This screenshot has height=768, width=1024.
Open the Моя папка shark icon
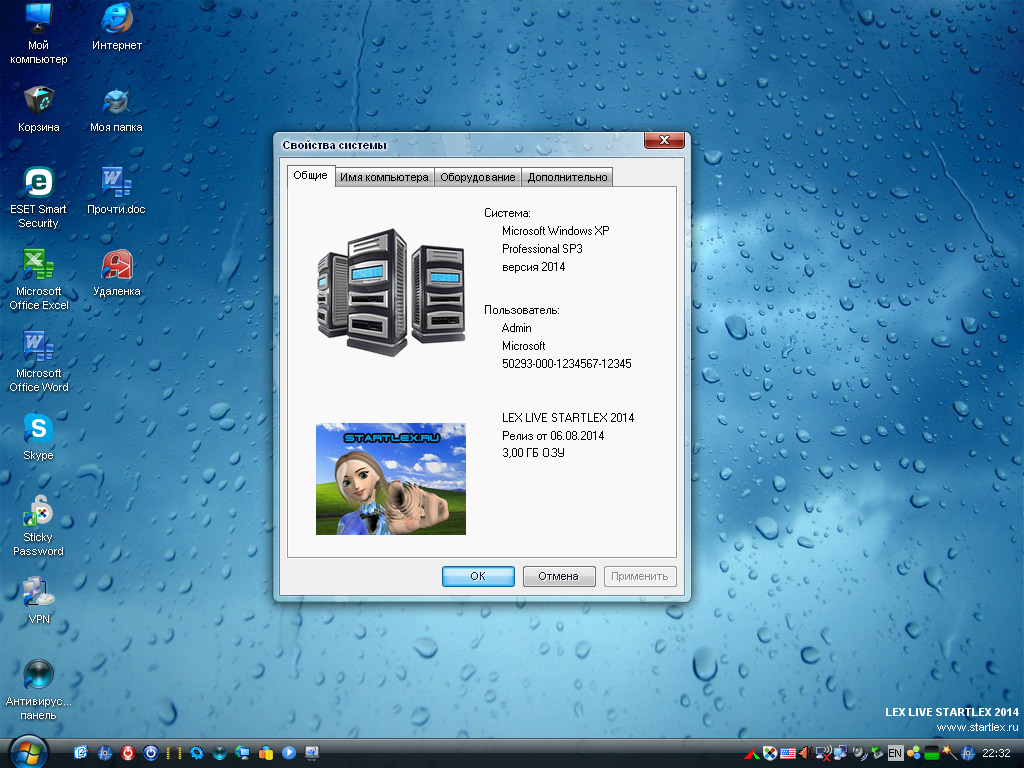pos(116,109)
